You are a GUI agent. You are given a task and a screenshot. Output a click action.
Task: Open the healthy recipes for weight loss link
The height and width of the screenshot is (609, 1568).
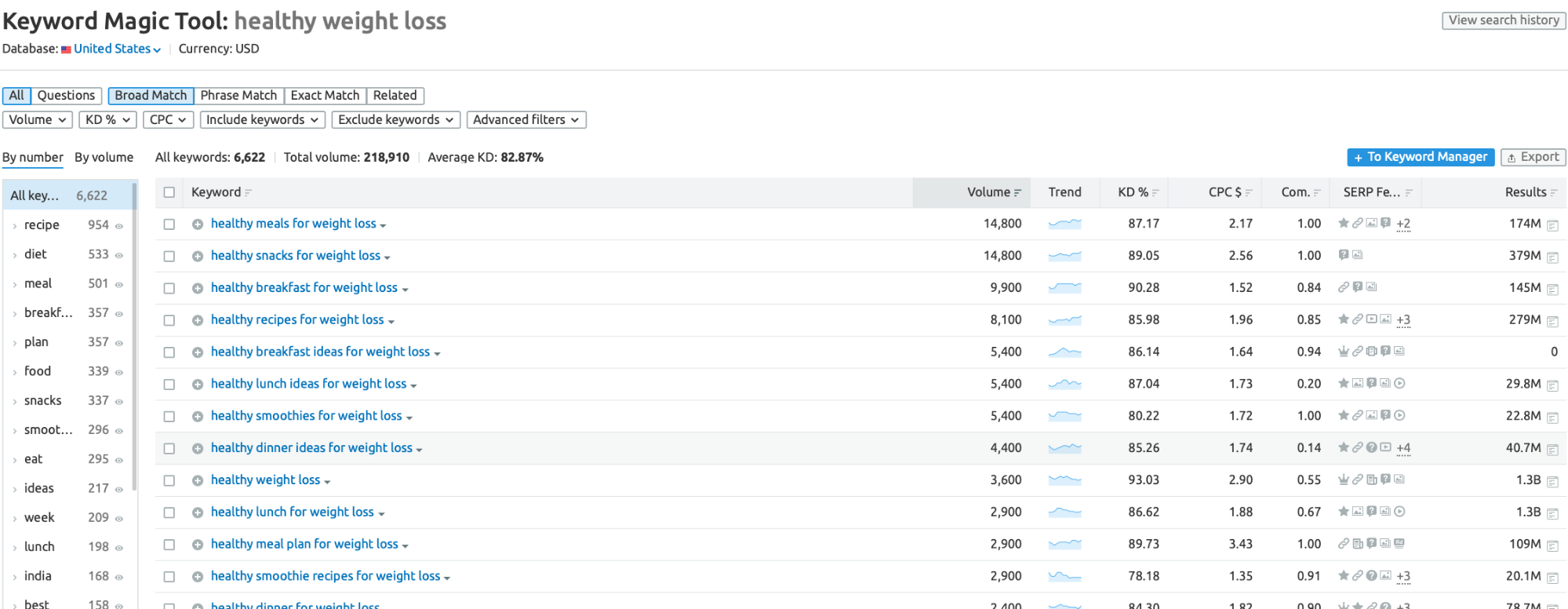[297, 319]
